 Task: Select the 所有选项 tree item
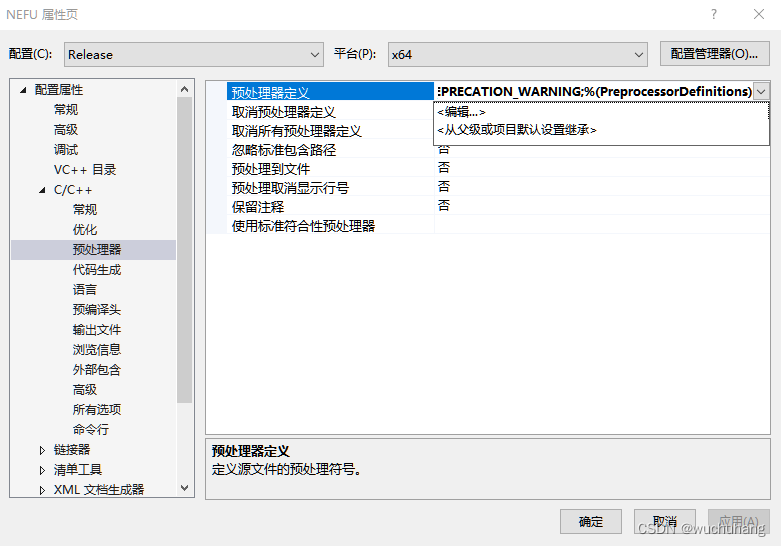click(97, 410)
